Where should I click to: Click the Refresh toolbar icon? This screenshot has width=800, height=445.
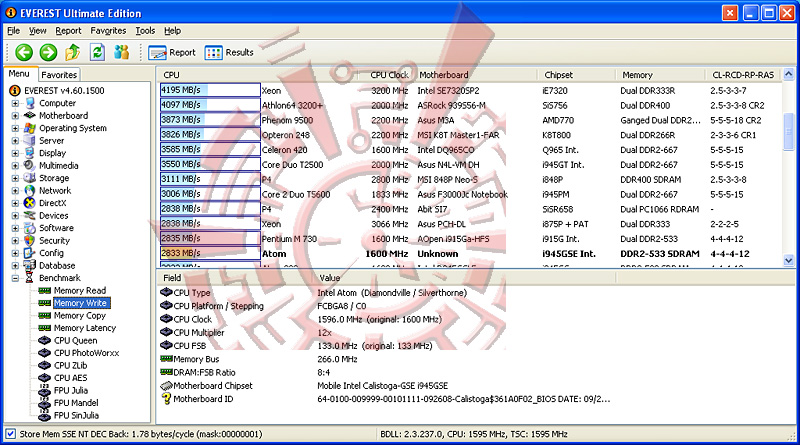97,52
